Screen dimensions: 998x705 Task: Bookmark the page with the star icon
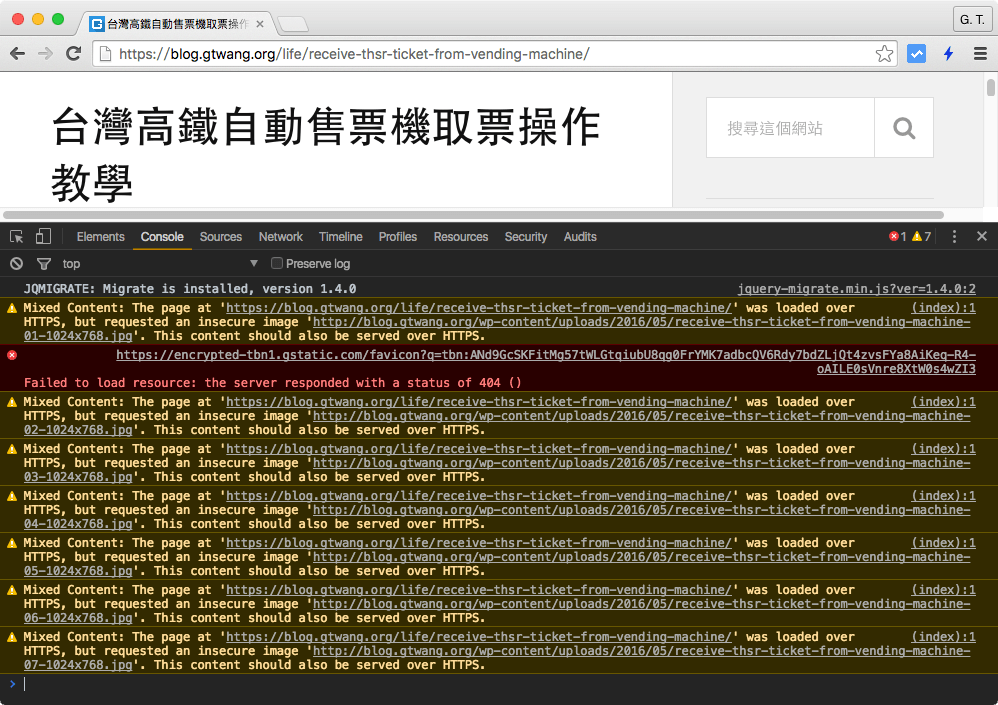point(884,53)
